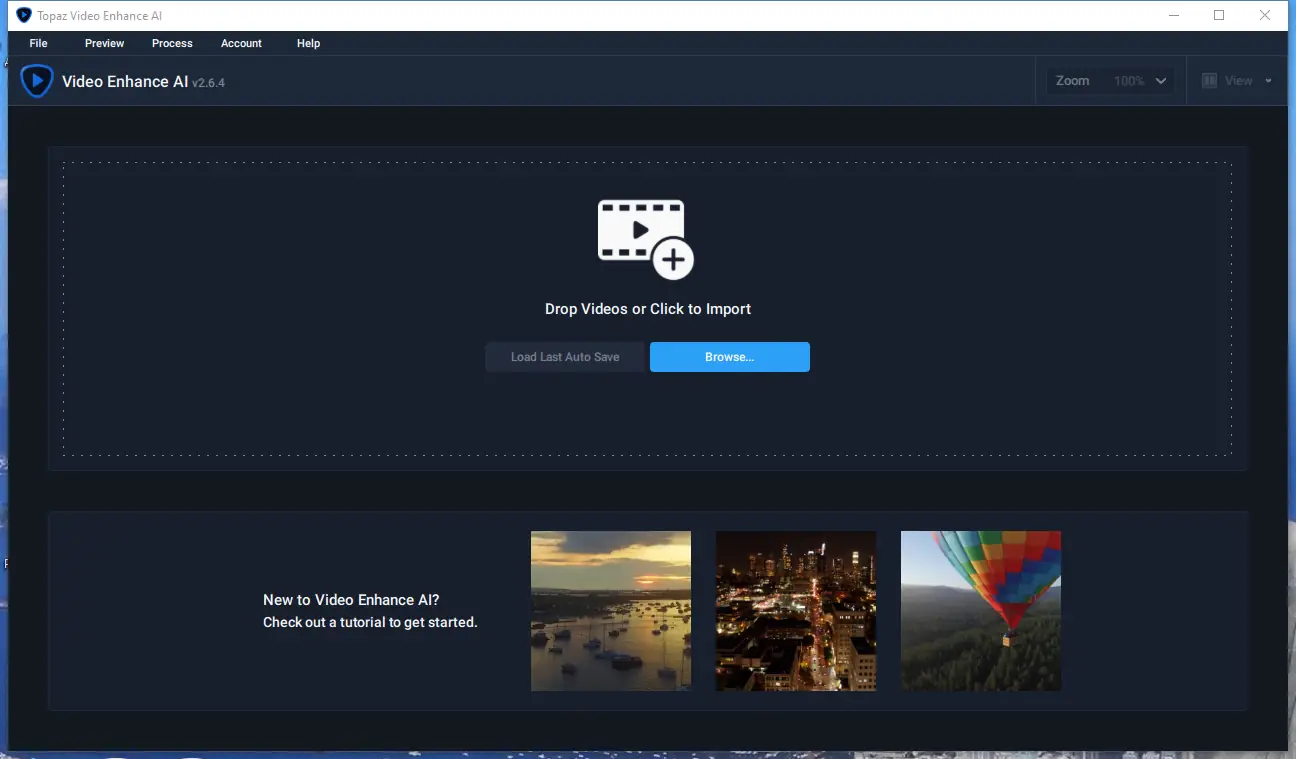Click the split view icon next to View
Viewport: 1296px width, 759px height.
click(x=1209, y=81)
